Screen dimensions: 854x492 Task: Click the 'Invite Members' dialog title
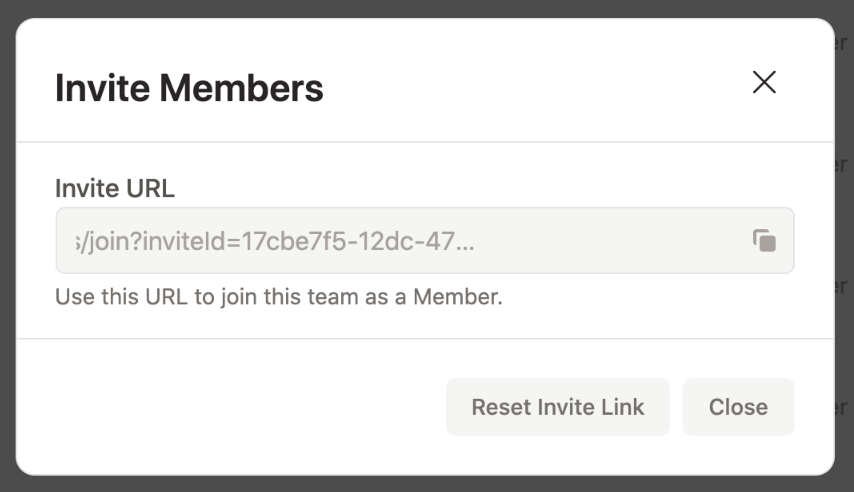pyautogui.click(x=189, y=88)
